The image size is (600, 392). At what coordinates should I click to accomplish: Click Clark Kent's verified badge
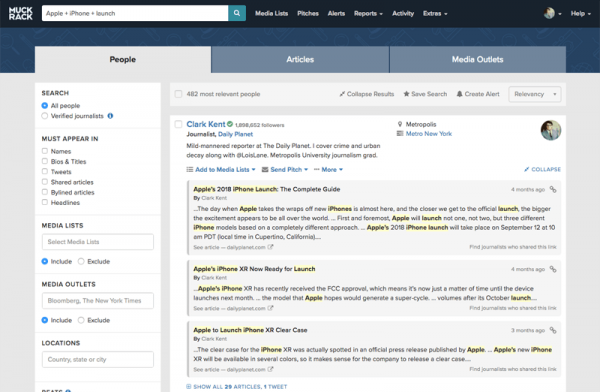point(230,124)
